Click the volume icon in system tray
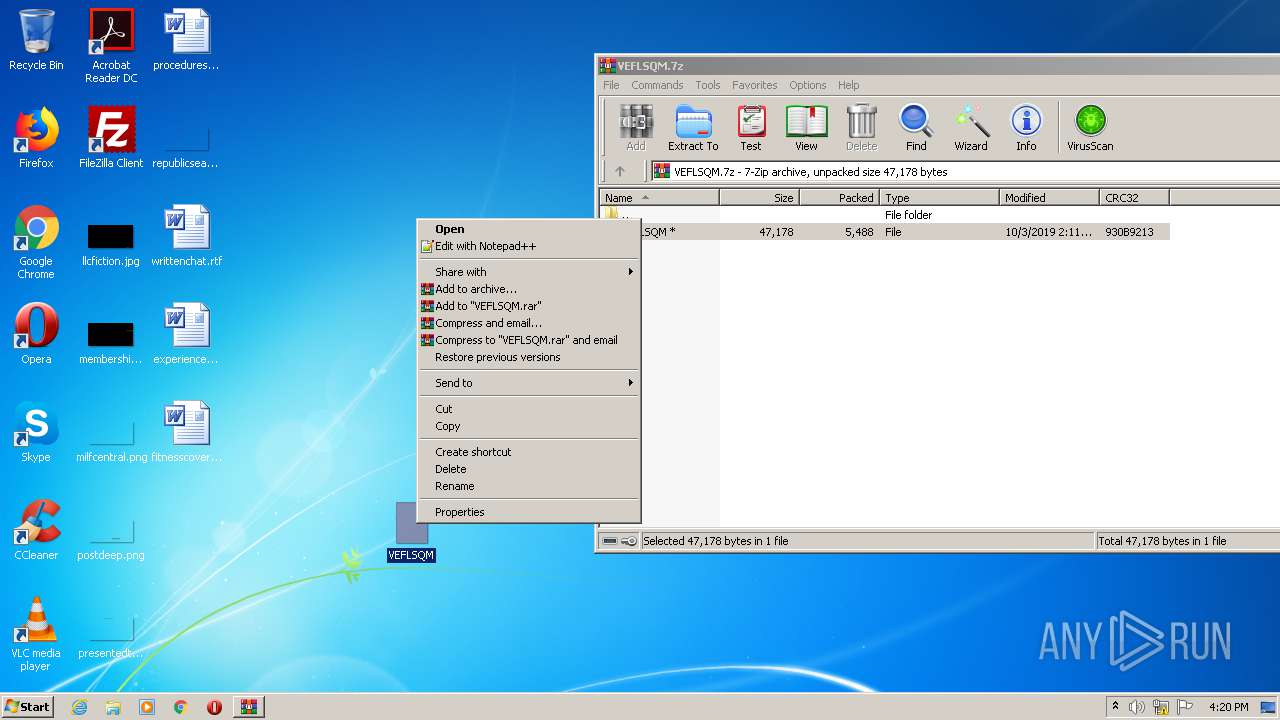This screenshot has width=1280, height=720. pos(1137,707)
